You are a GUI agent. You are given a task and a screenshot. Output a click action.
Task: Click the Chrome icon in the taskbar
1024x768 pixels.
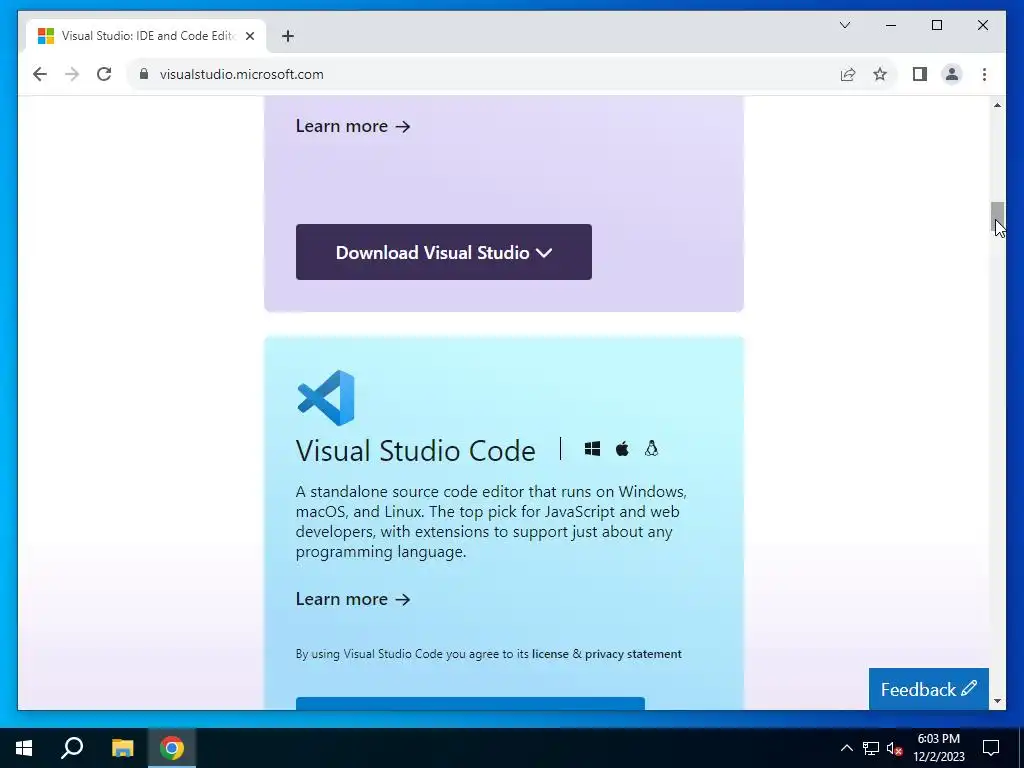point(172,748)
